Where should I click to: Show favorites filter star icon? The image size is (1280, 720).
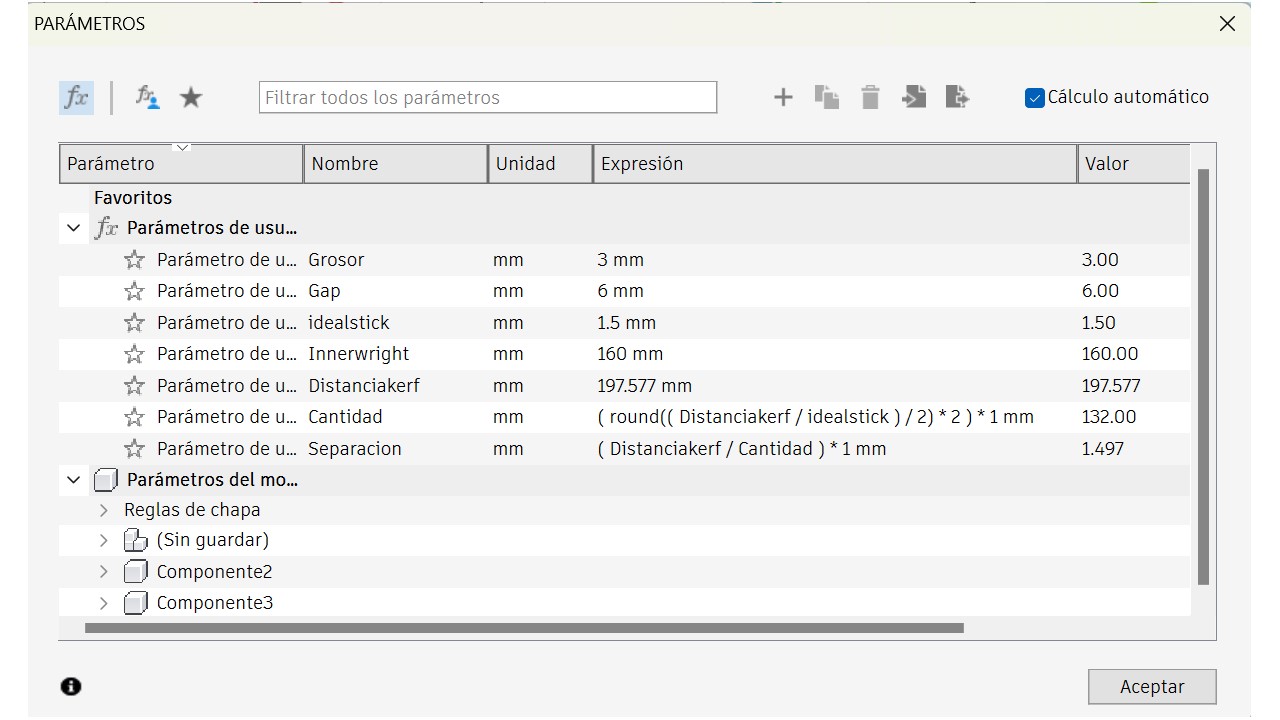click(191, 97)
